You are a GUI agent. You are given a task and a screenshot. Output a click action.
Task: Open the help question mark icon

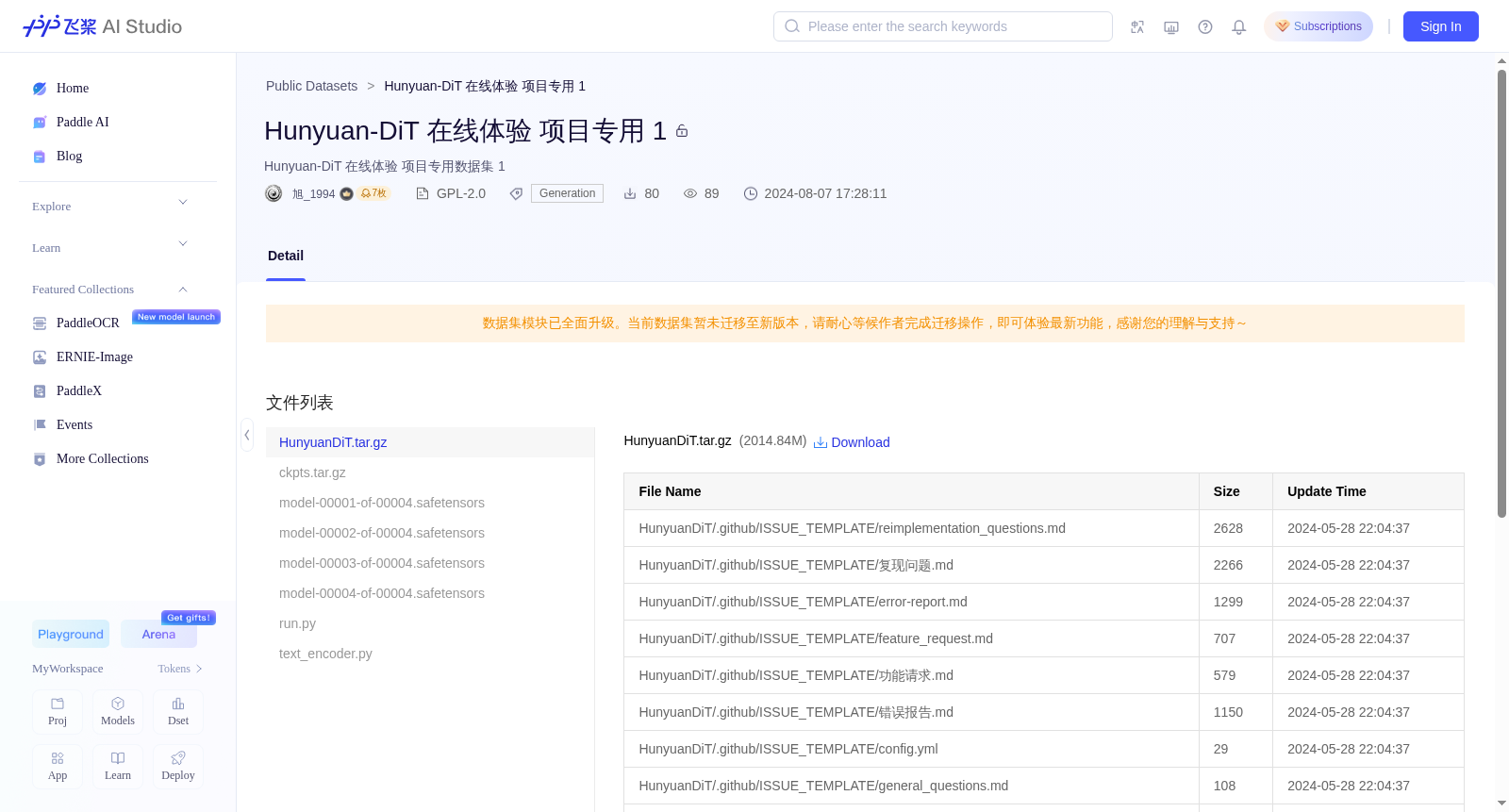1205,27
